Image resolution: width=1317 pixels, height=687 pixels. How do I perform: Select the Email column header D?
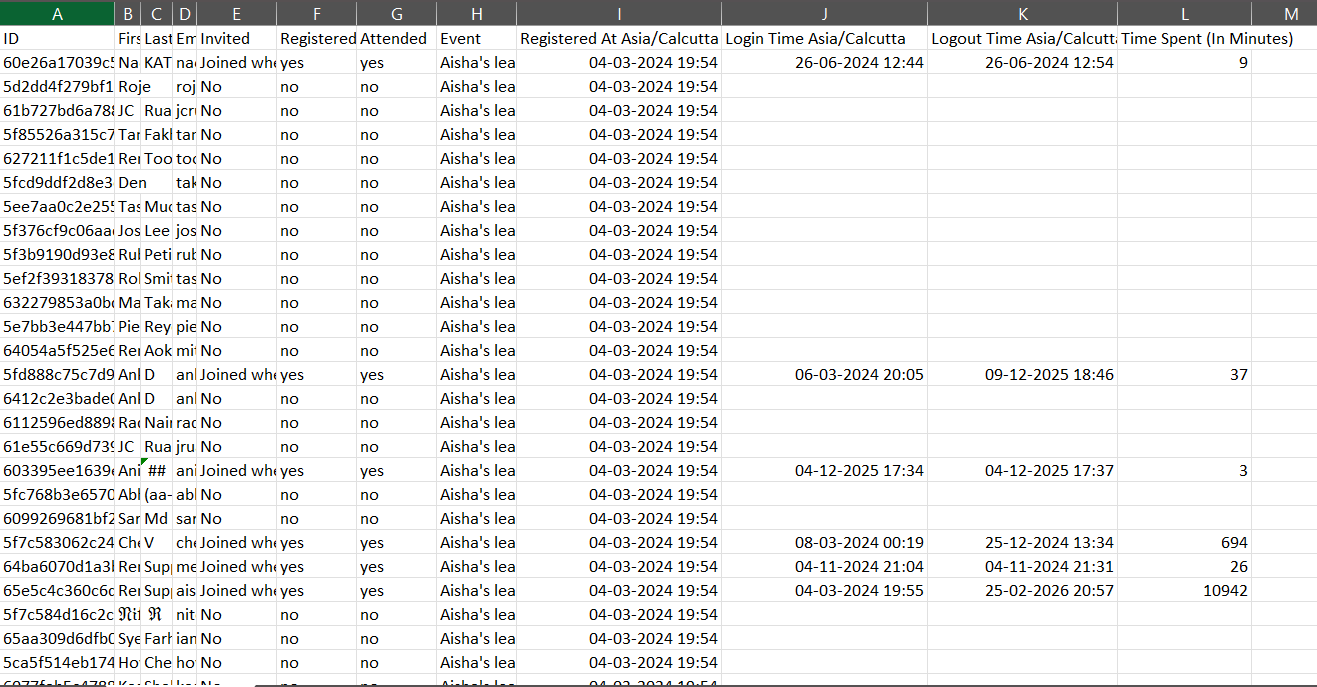tap(184, 14)
